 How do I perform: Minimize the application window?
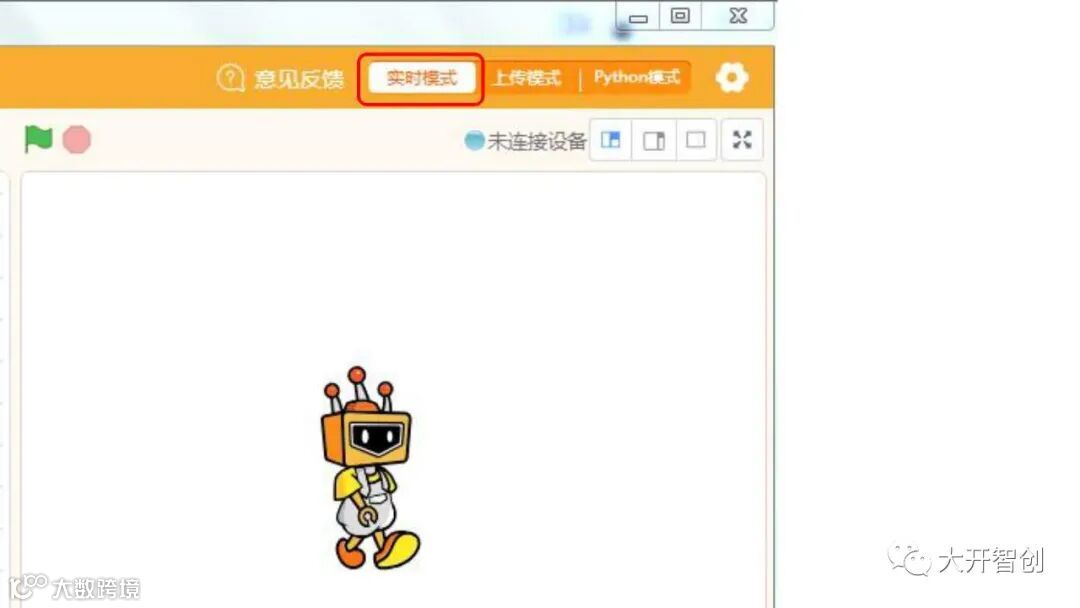638,16
